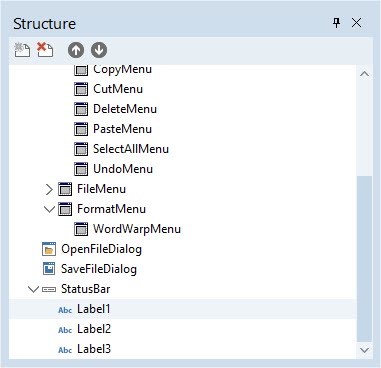The height and width of the screenshot is (368, 381).
Task: Click the Abc icon beside Label3
Action: click(65, 350)
